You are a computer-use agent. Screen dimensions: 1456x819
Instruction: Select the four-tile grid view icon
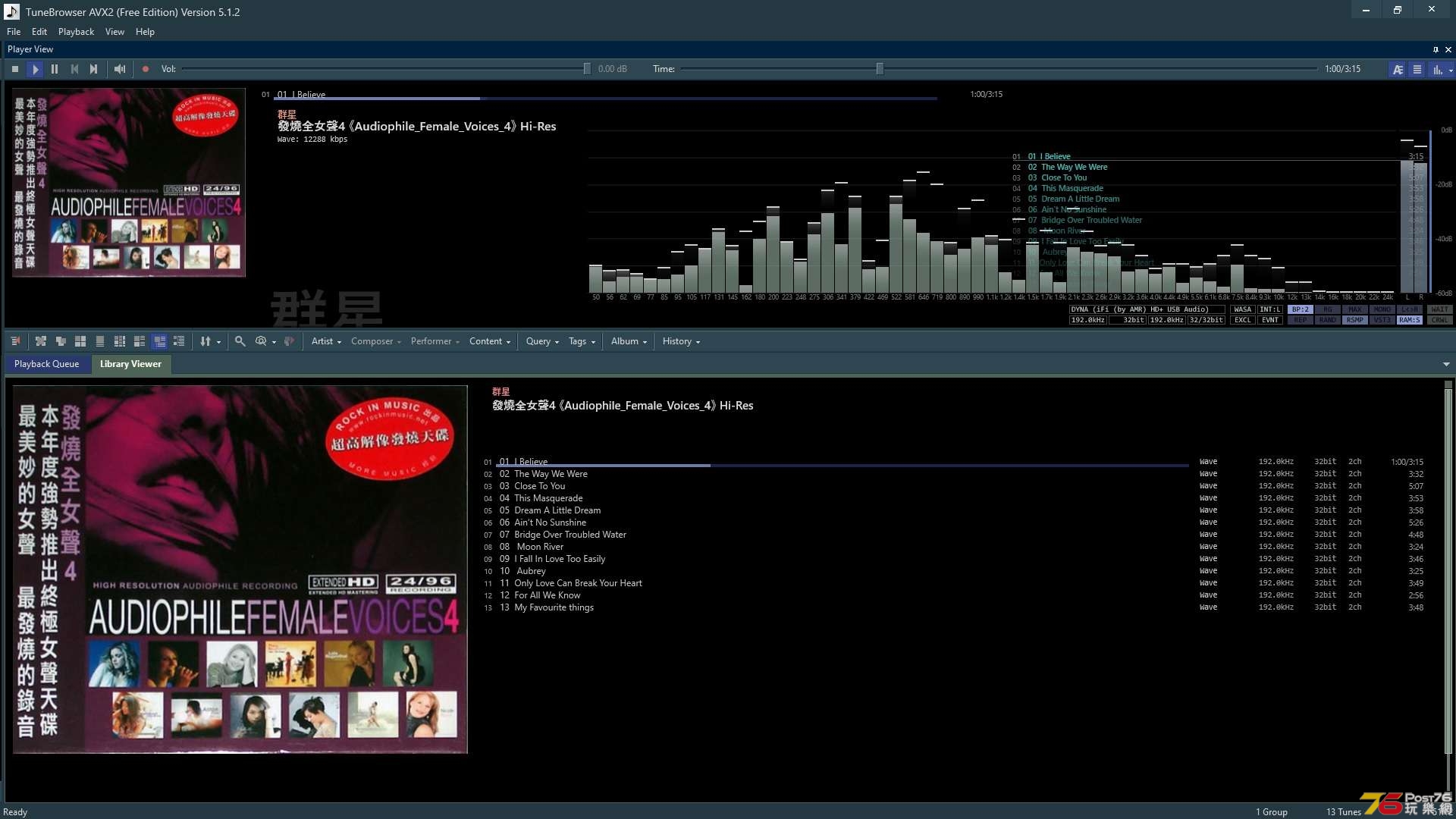tap(80, 341)
